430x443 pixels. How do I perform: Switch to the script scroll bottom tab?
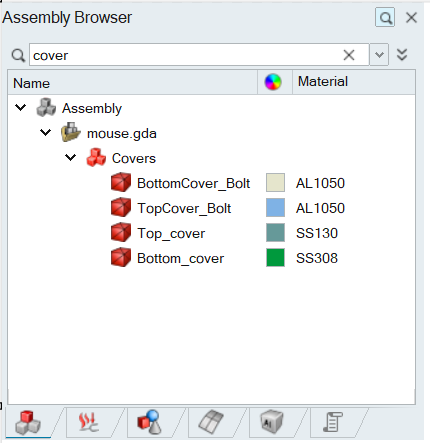click(333, 422)
